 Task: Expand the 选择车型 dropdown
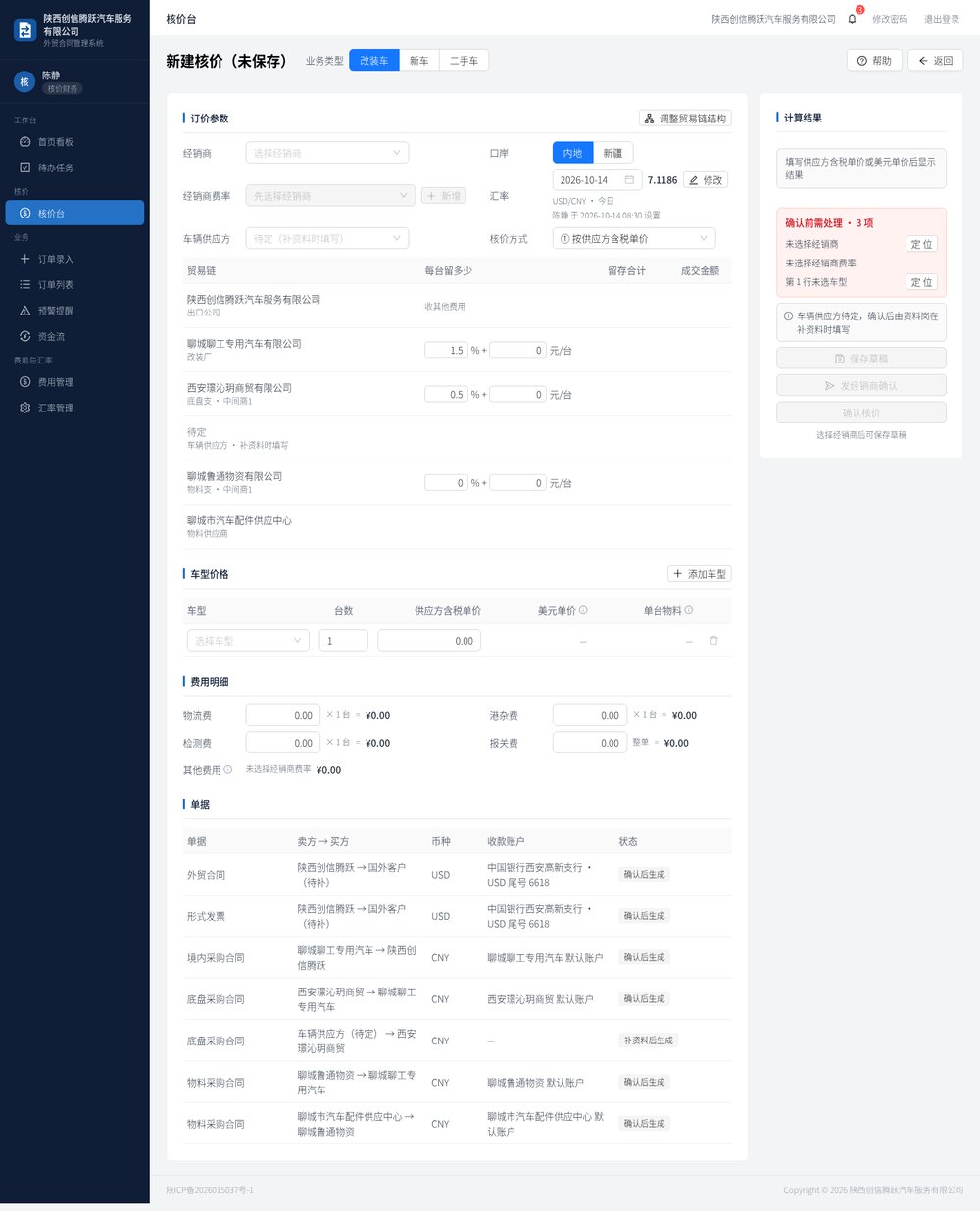click(248, 641)
